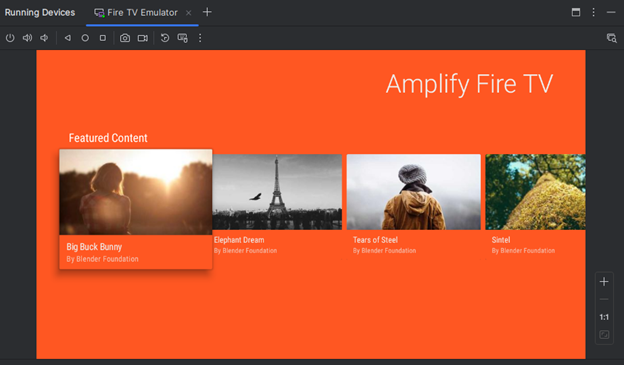
Task: Go Home with the circle navigation icon
Action: point(85,38)
